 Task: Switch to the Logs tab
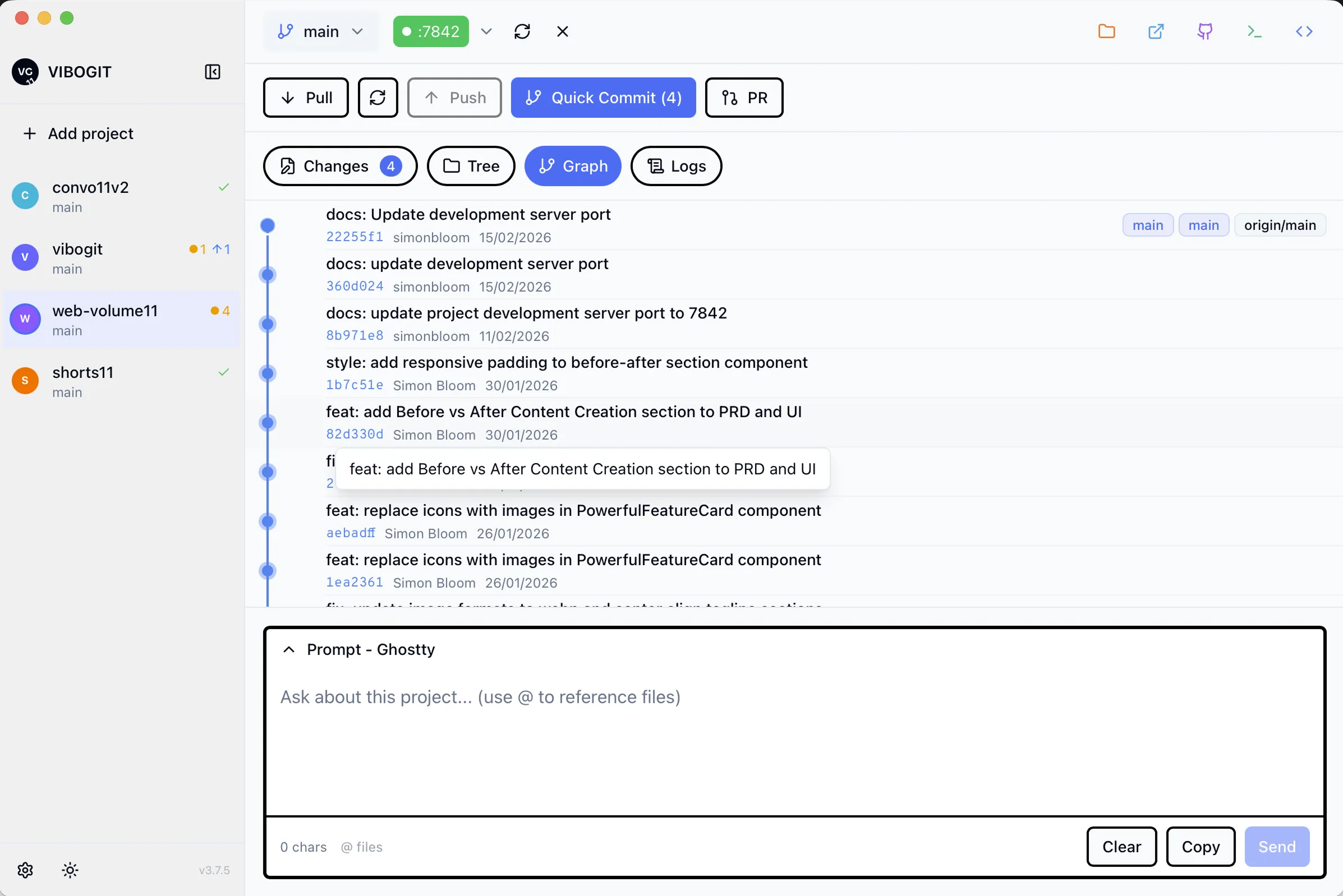tap(676, 167)
